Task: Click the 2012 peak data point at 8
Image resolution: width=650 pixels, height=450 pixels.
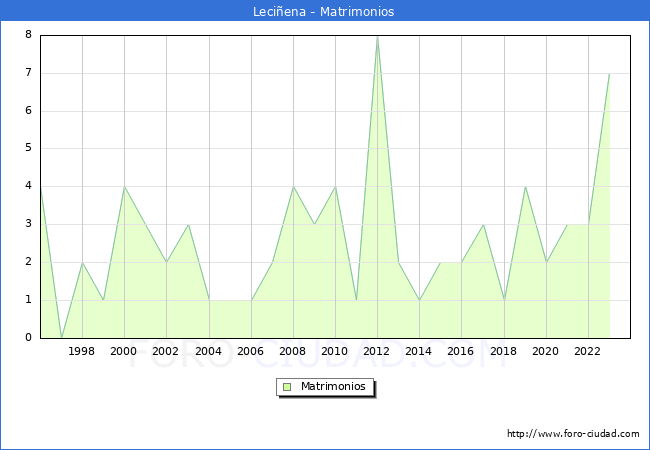Action: pos(377,36)
